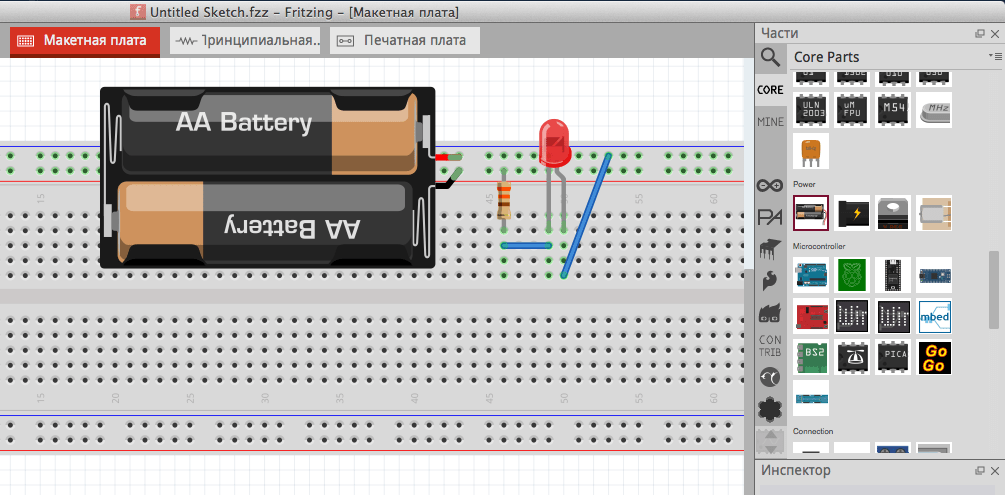
Task: Select the Arduino parts bin icon
Action: click(x=769, y=185)
